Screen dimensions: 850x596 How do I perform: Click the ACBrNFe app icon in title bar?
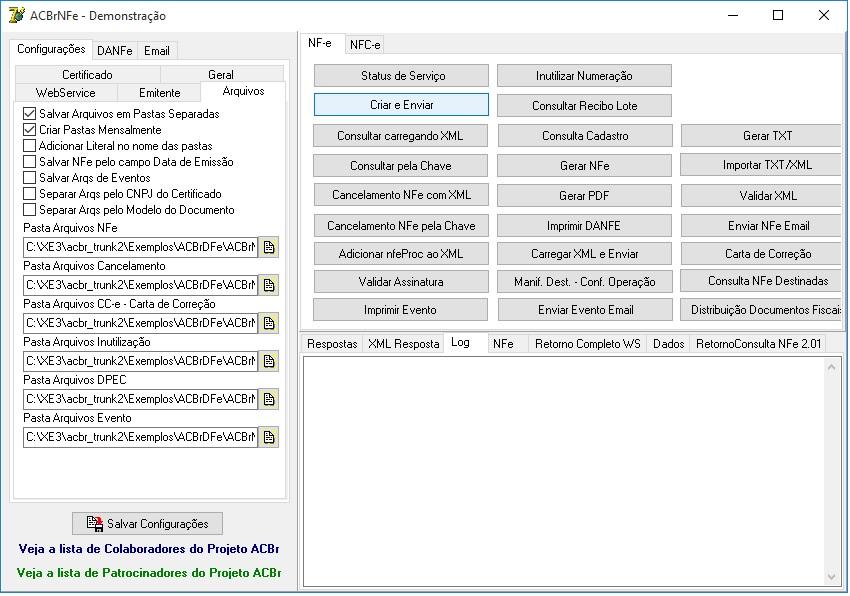[x=16, y=15]
